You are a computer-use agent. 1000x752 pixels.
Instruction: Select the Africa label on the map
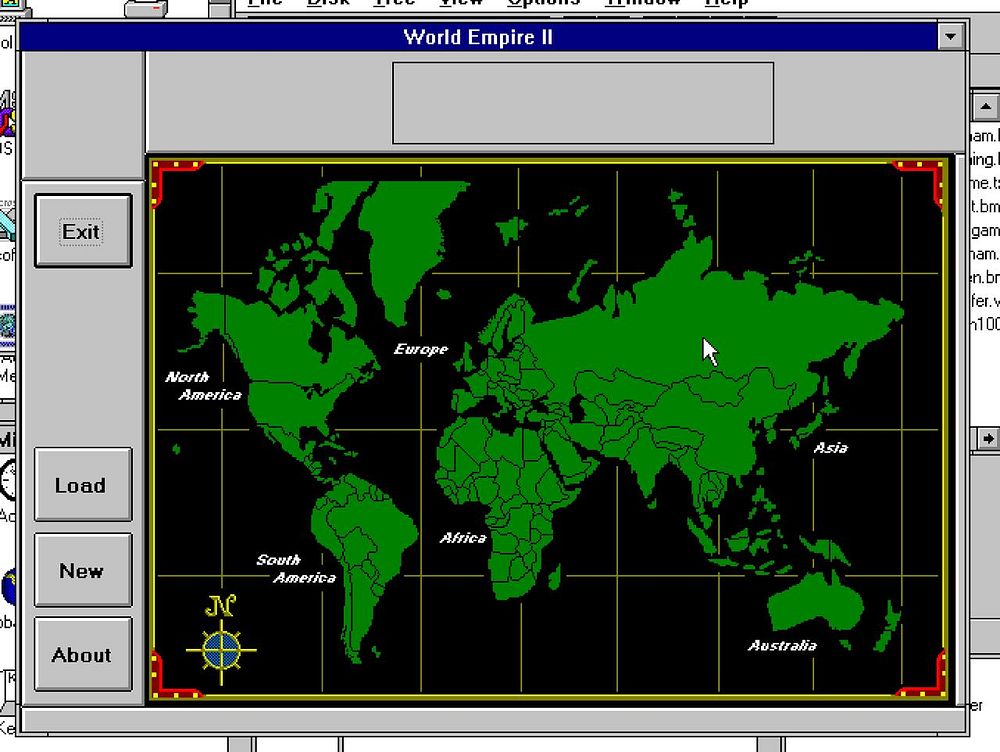(x=463, y=538)
